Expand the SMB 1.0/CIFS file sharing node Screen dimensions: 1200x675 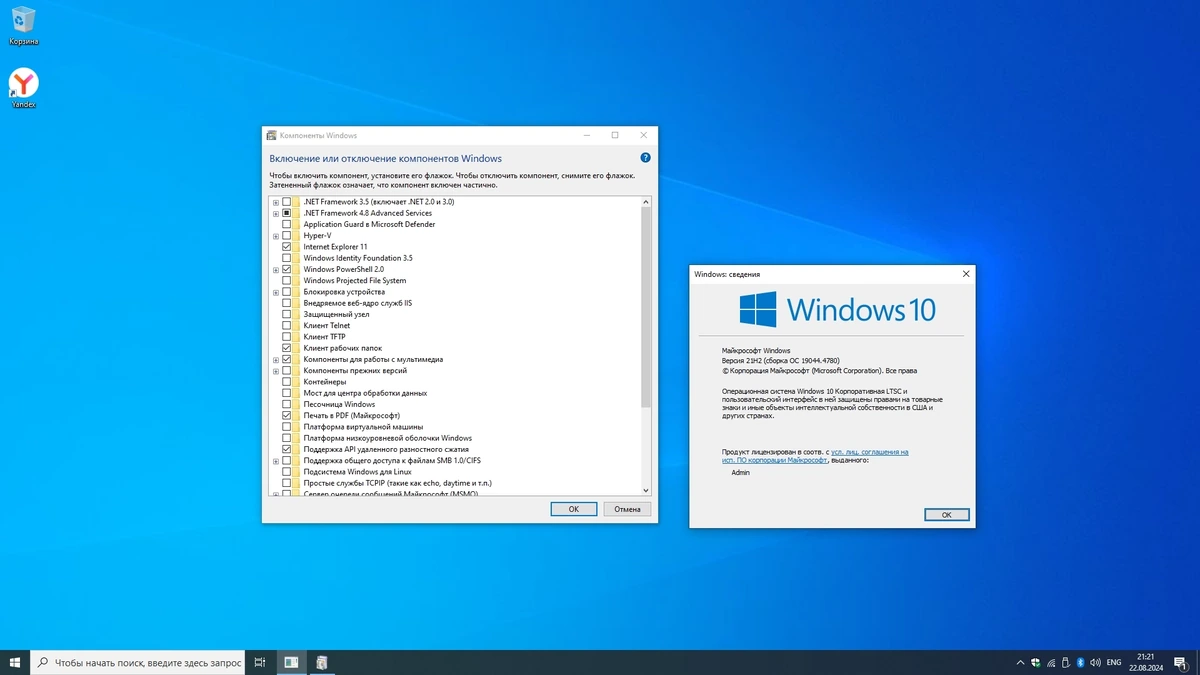pyautogui.click(x=276, y=460)
